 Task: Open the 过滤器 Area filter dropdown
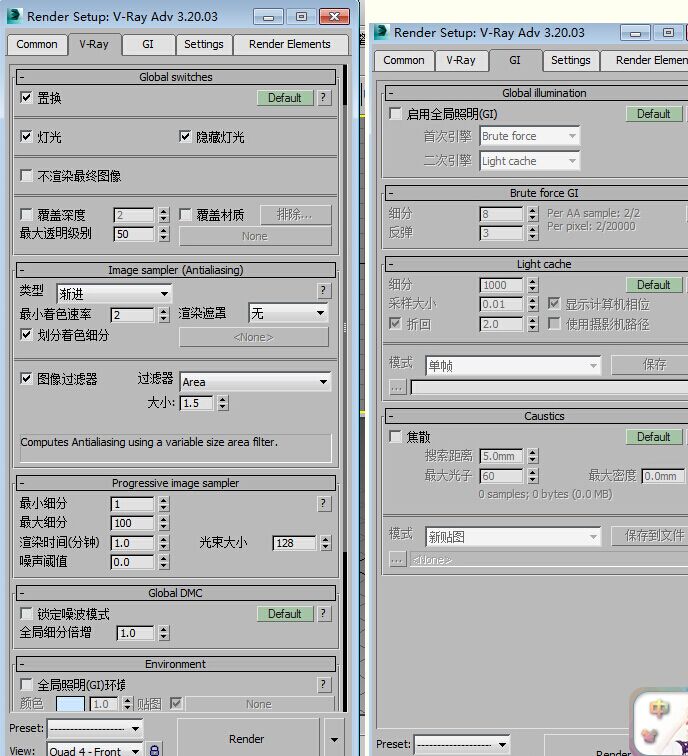(255, 382)
